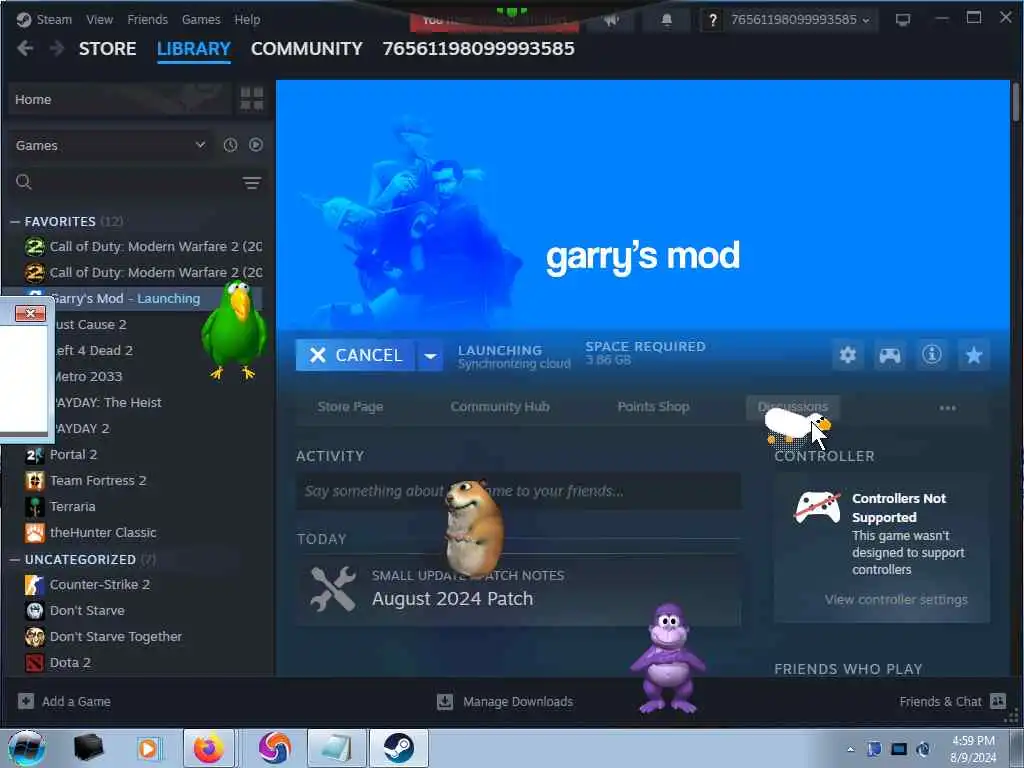The image size is (1024, 768).
Task: Toggle the library grid view icon
Action: (251, 99)
